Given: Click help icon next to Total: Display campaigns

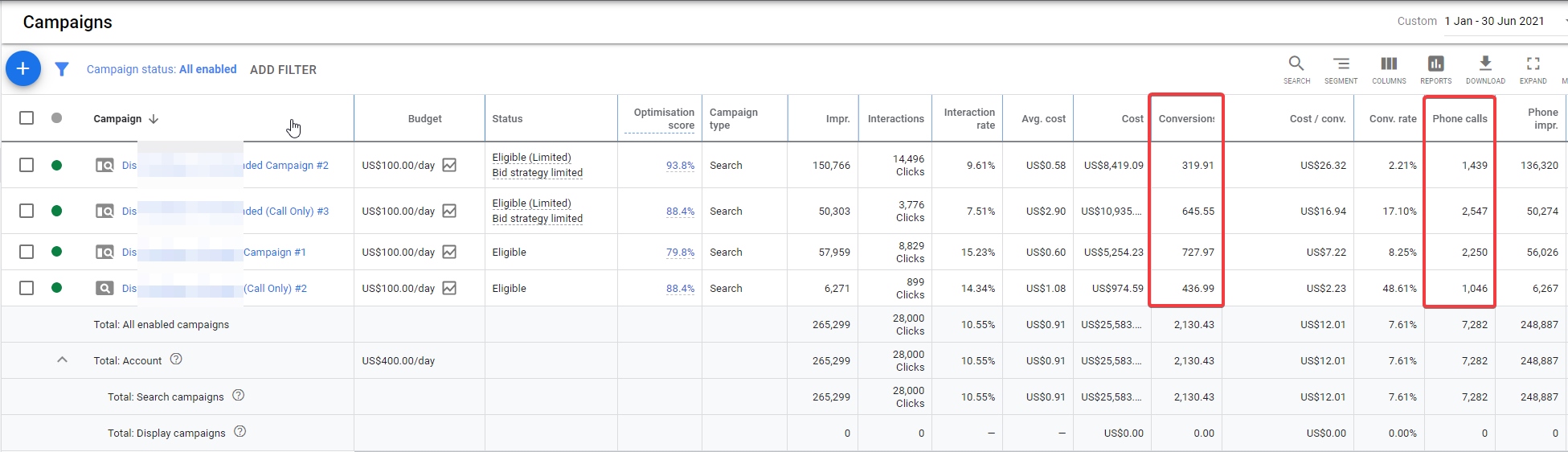Looking at the screenshot, I should pos(239,431).
